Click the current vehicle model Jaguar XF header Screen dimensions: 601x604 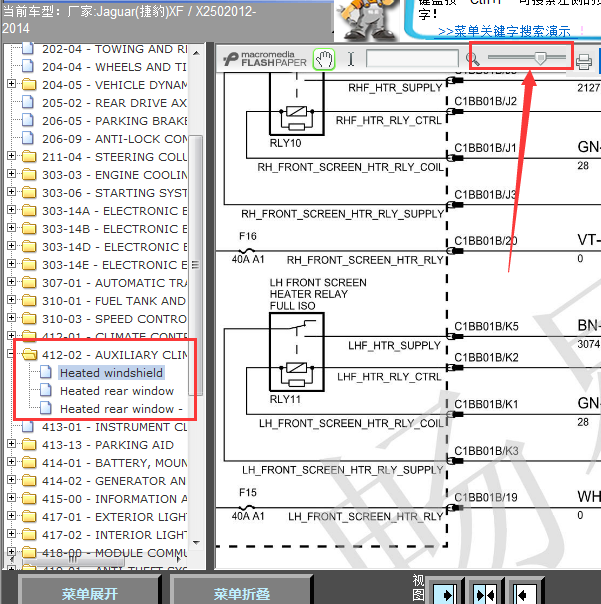click(129, 20)
